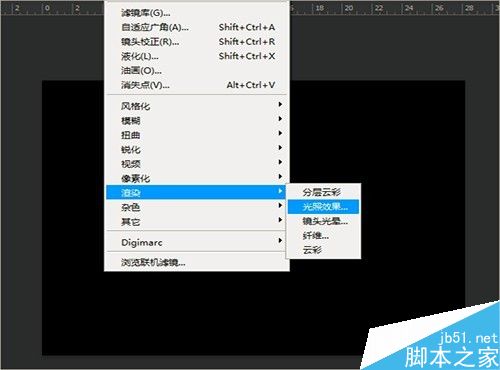The image size is (500, 370).
Task: Expand the 其它 submenu
Action: click(197, 221)
